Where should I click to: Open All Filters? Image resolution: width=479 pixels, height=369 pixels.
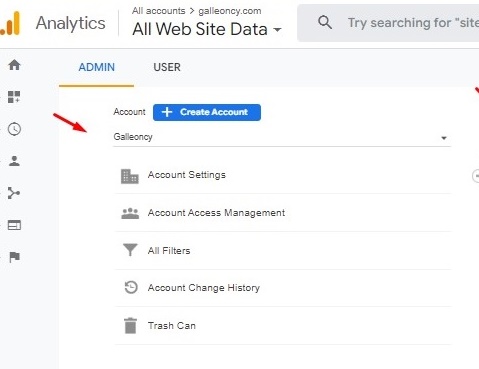point(283,250)
